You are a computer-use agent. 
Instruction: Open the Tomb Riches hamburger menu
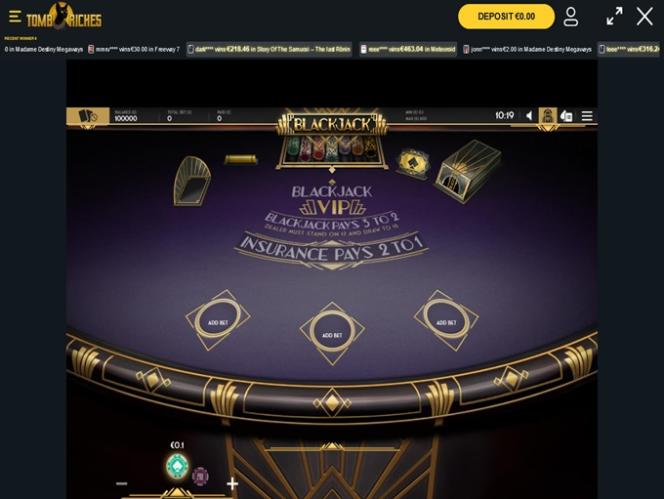pos(15,16)
